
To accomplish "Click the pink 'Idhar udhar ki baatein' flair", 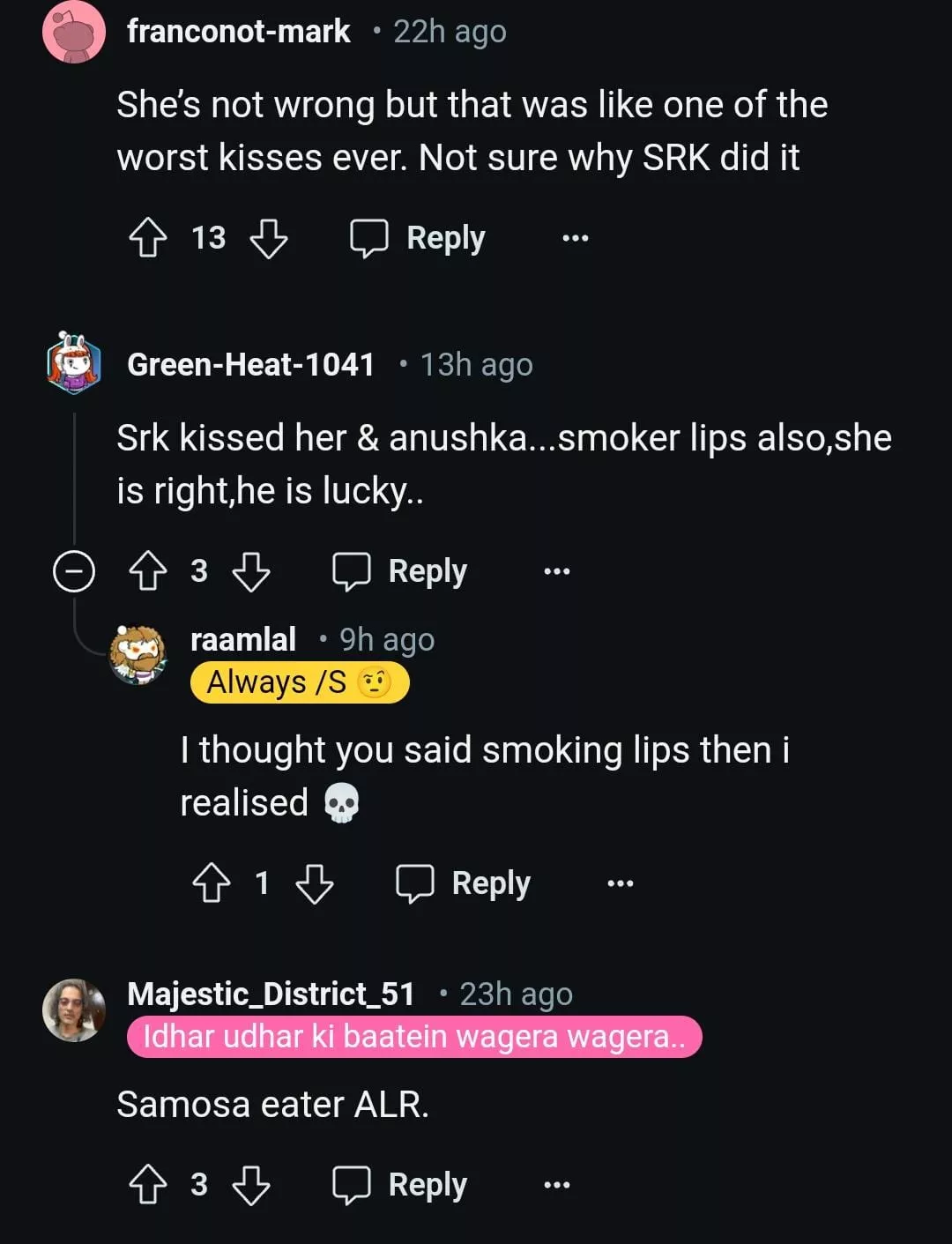I will (413, 1037).
